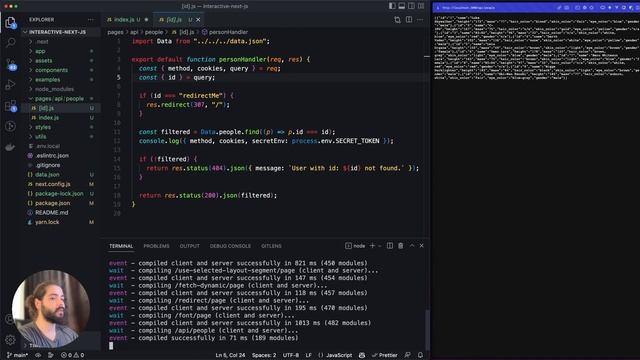The height and width of the screenshot is (360, 640).
Task: Open data.json file
Action: click(x=47, y=175)
